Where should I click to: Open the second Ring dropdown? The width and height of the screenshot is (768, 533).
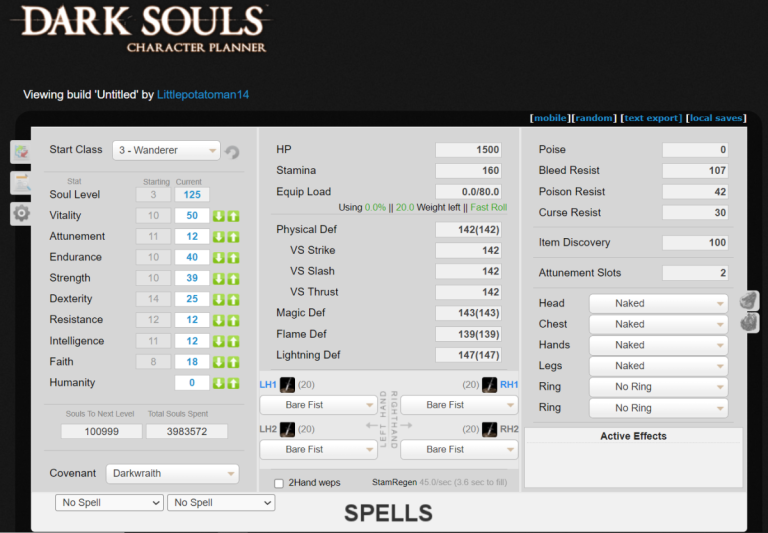tap(658, 408)
